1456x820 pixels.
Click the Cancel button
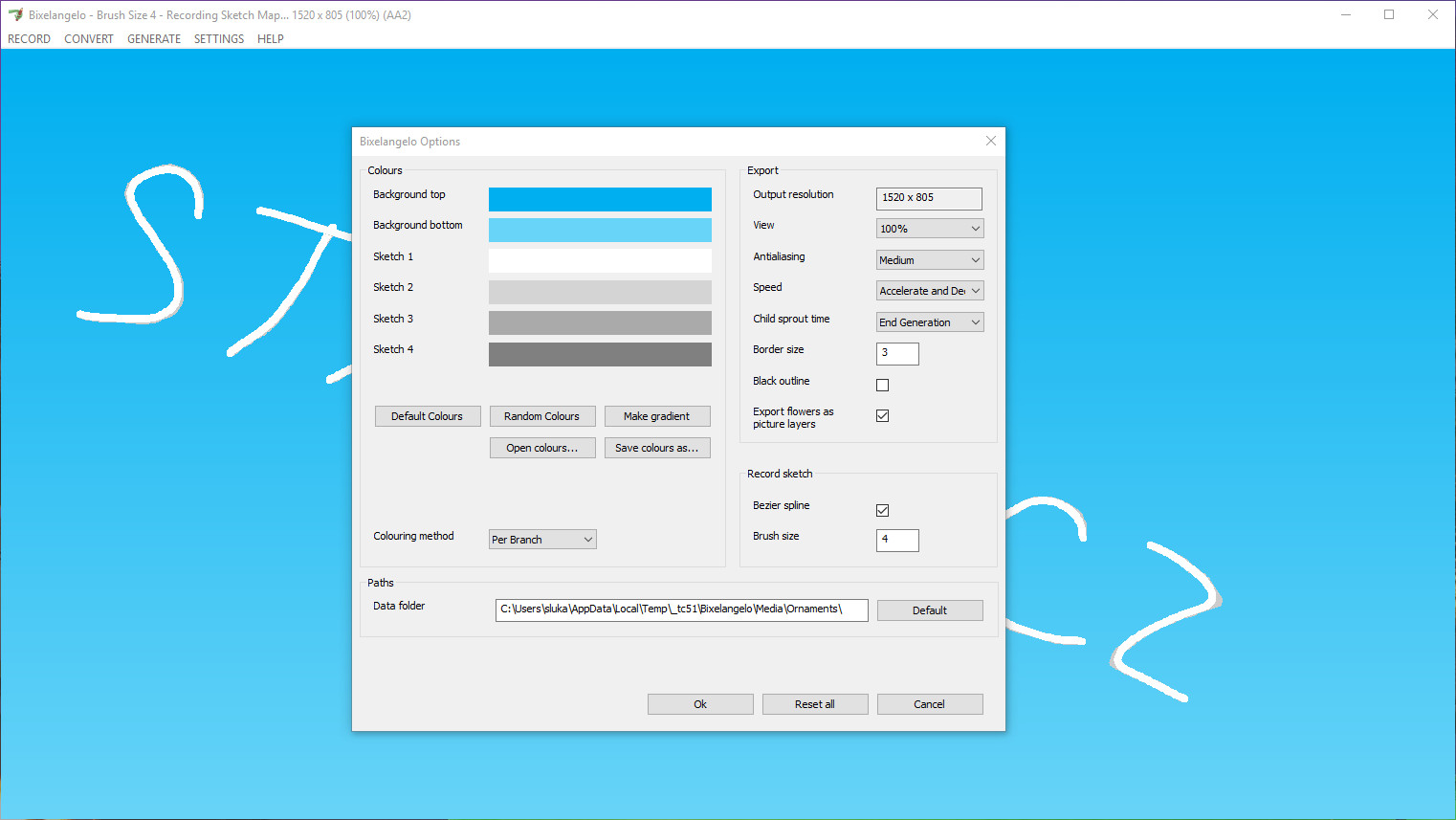pyautogui.click(x=930, y=704)
